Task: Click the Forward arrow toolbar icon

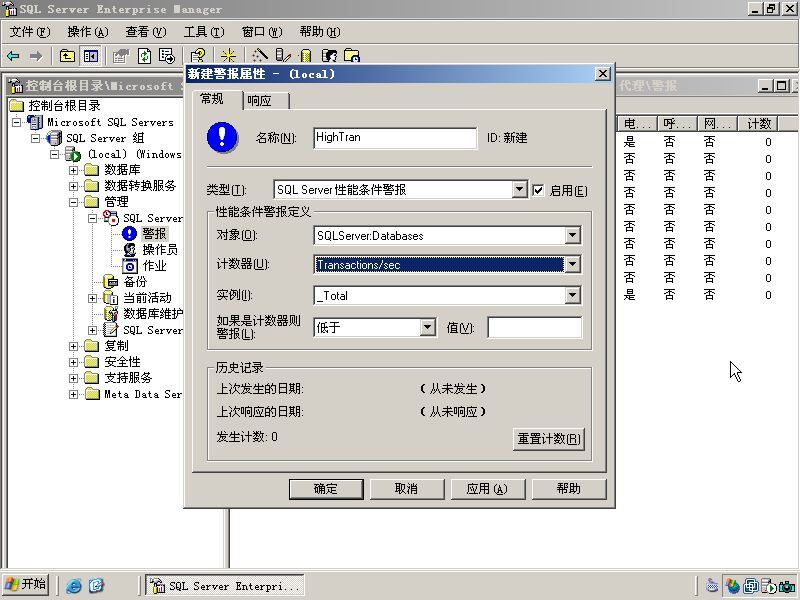Action: pos(36,56)
